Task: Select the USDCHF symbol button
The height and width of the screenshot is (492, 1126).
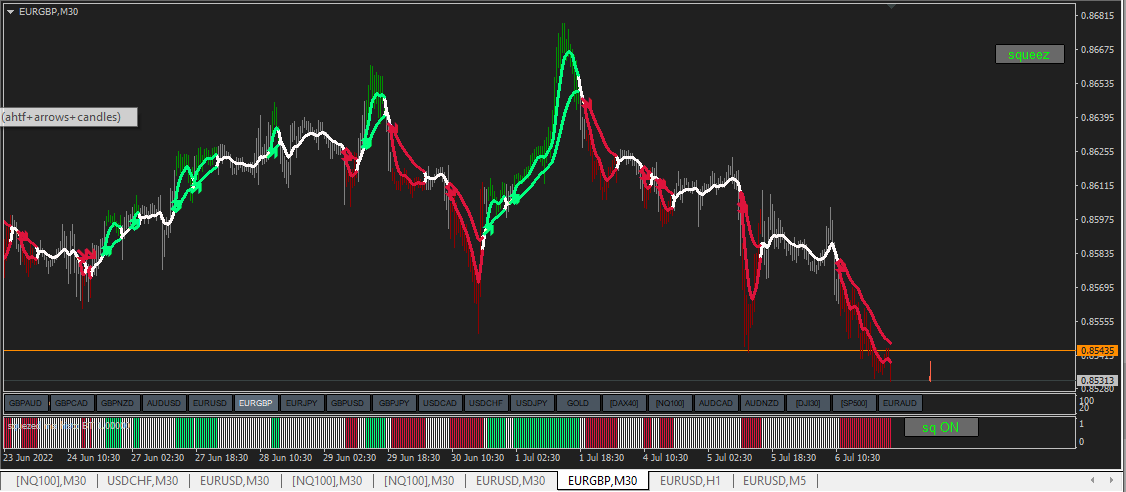Action: click(x=487, y=404)
